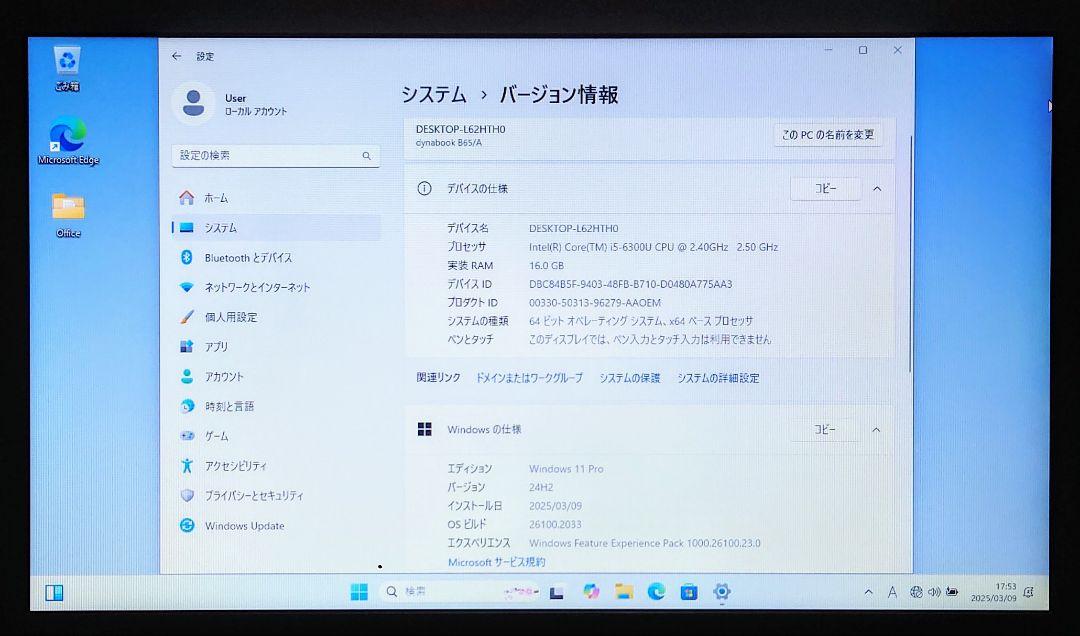1080x636 pixels.
Task: Open ゲーム settings page
Action: pos(276,435)
